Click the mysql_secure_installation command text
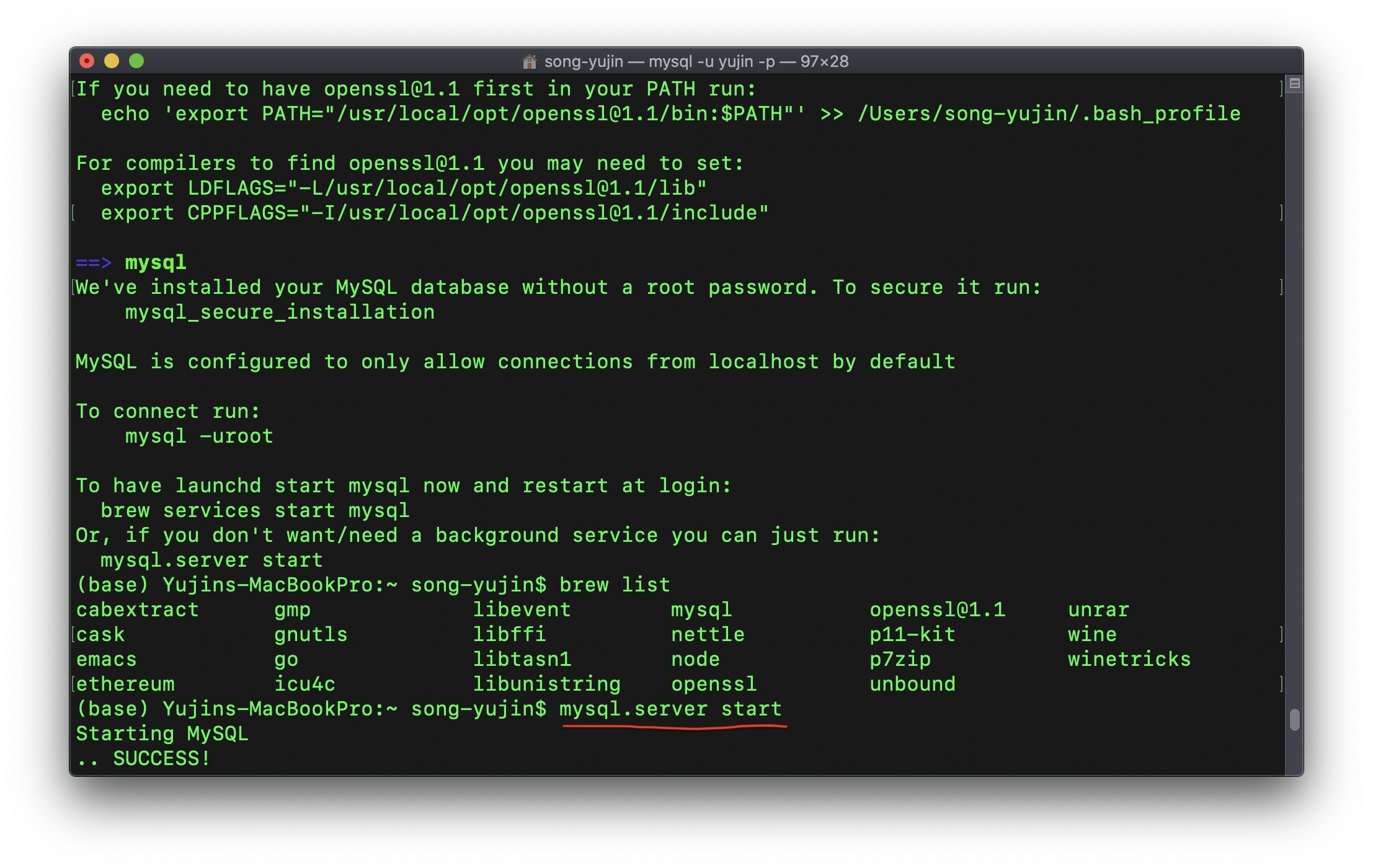Image resolution: width=1373 pixels, height=868 pixels. point(280,312)
